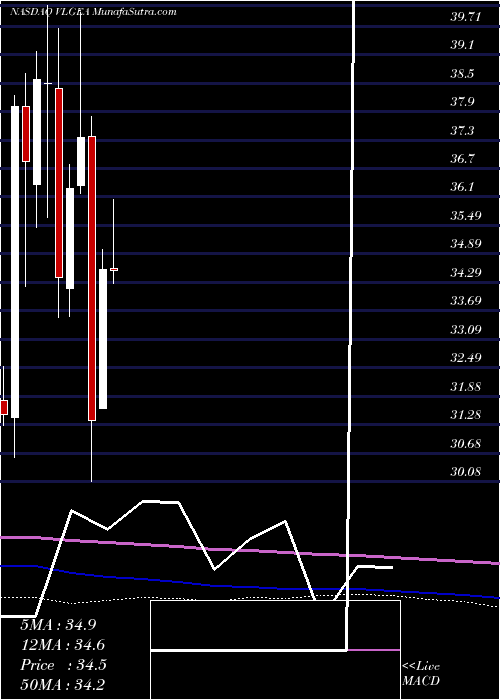Click the 31.28 price axis label
The height and width of the screenshot is (700, 500).
pos(464,415)
